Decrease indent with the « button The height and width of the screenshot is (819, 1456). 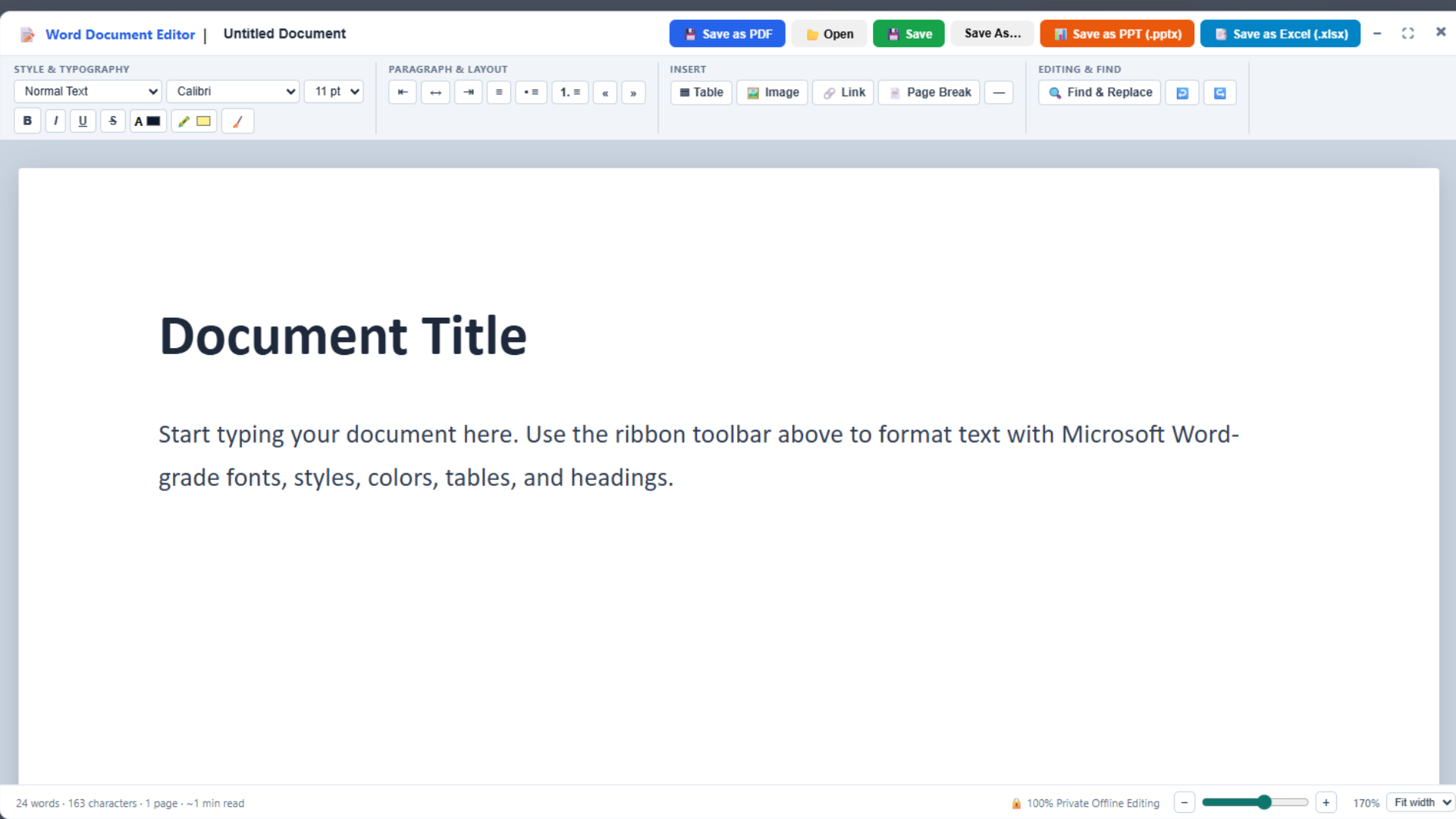tap(605, 93)
